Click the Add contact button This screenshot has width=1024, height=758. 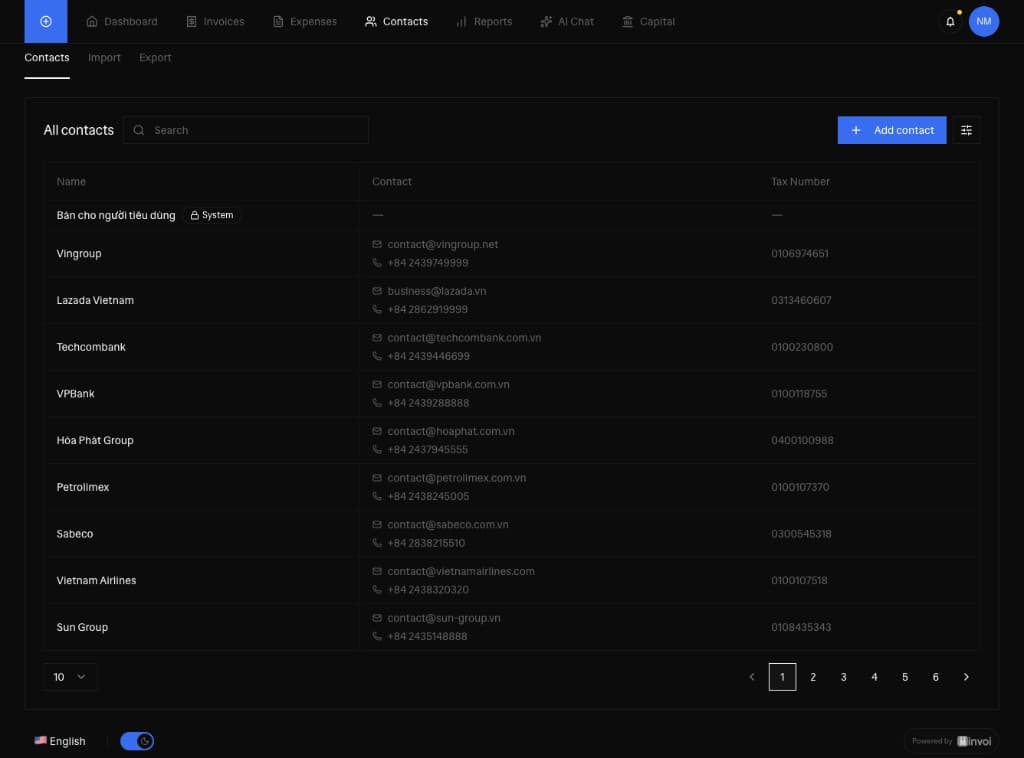[892, 130]
